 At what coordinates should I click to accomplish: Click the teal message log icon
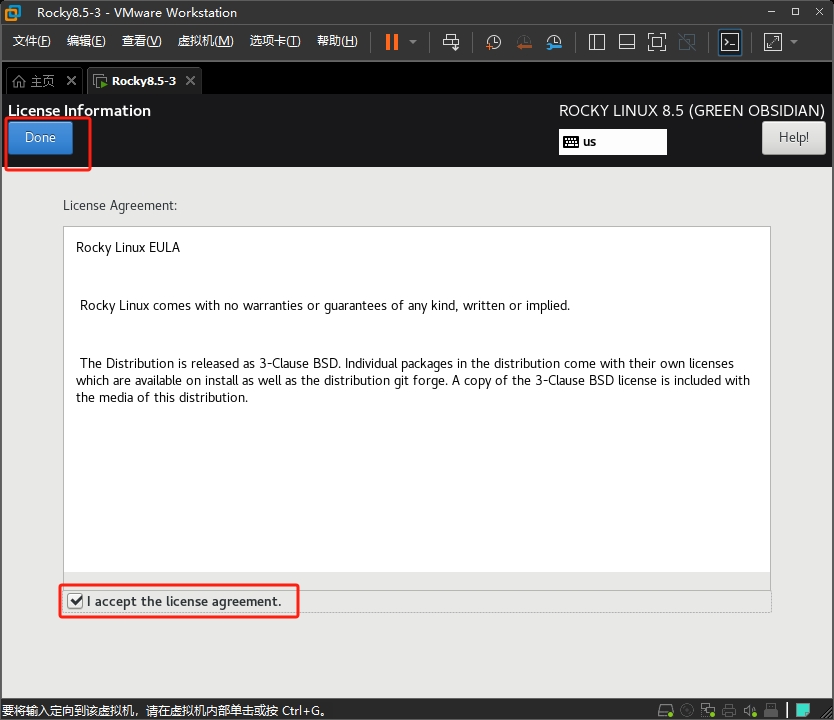click(803, 710)
